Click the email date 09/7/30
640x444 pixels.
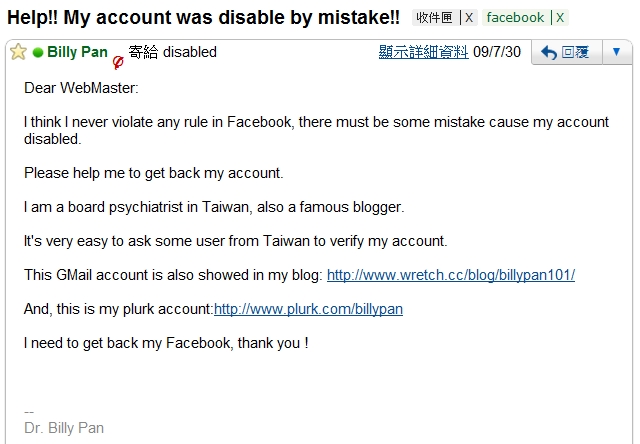point(497,52)
